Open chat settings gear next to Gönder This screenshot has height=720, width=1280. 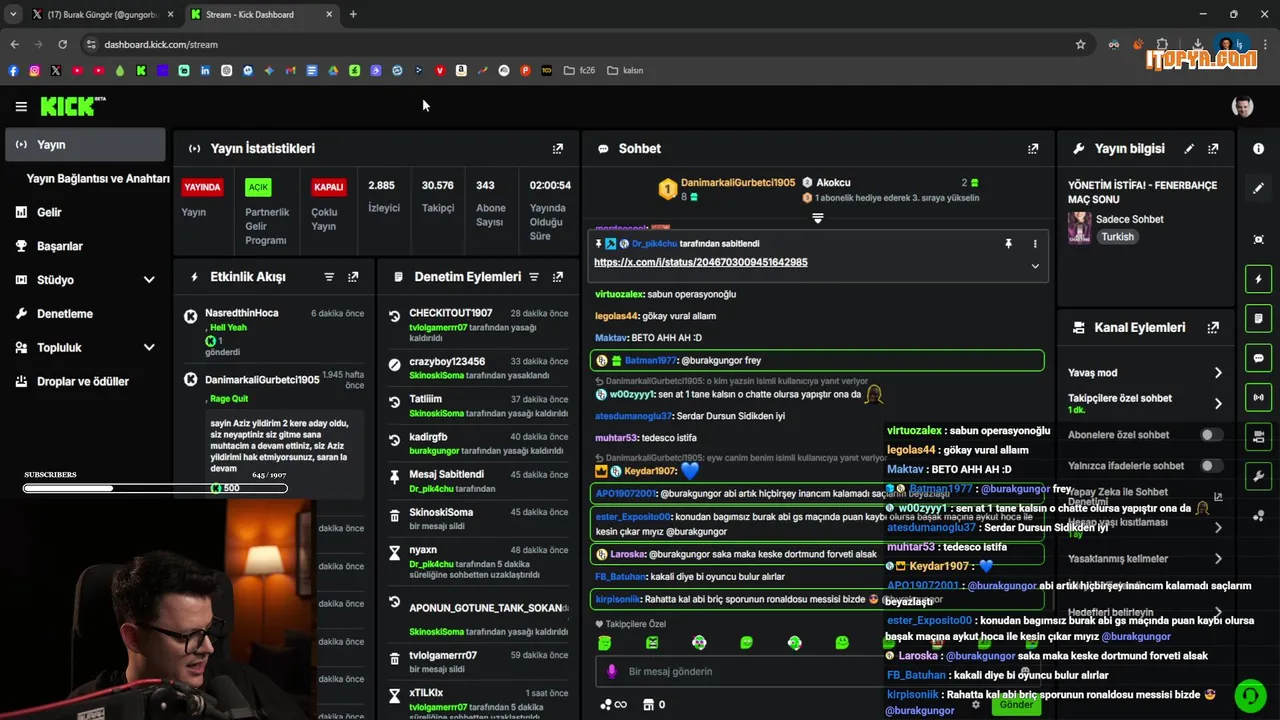[x=976, y=704]
